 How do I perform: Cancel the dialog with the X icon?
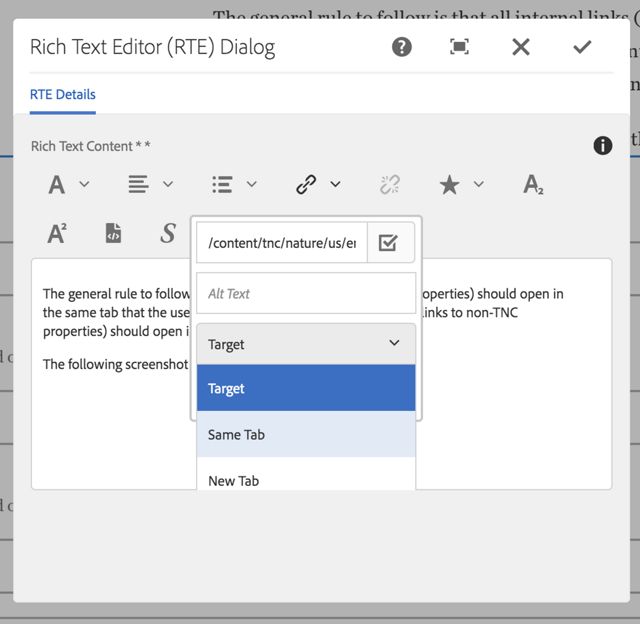(521, 47)
